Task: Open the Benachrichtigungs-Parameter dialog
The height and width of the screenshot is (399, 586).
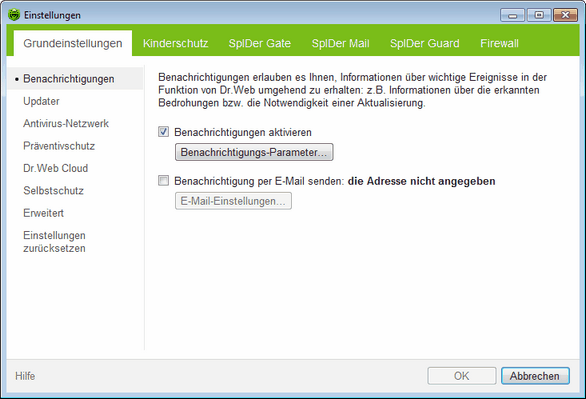Action: [x=254, y=152]
